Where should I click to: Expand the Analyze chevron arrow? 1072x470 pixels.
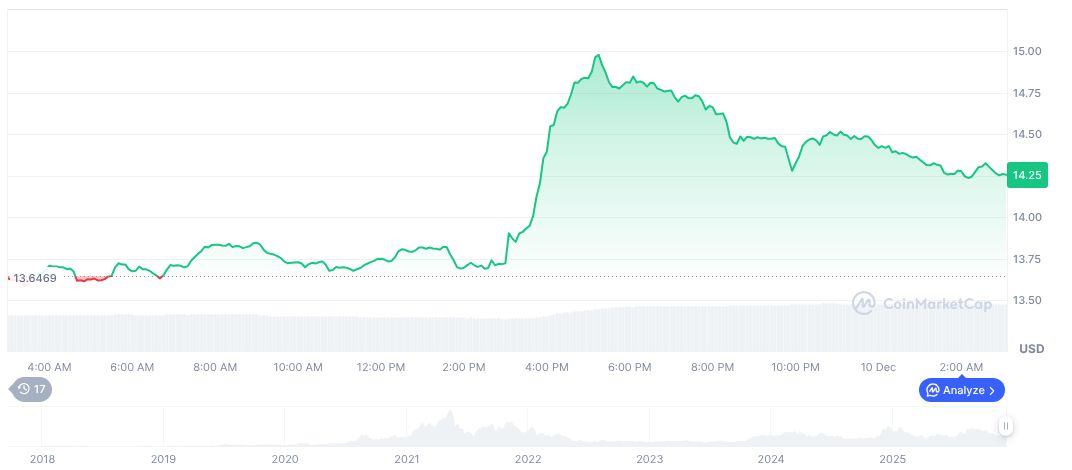coord(992,390)
